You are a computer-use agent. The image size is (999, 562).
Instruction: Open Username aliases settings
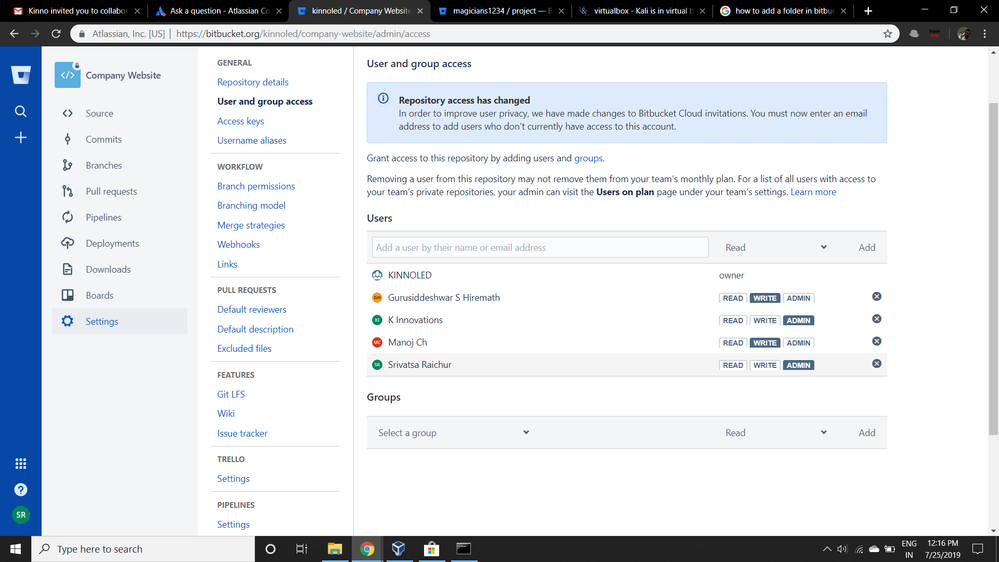[252, 140]
